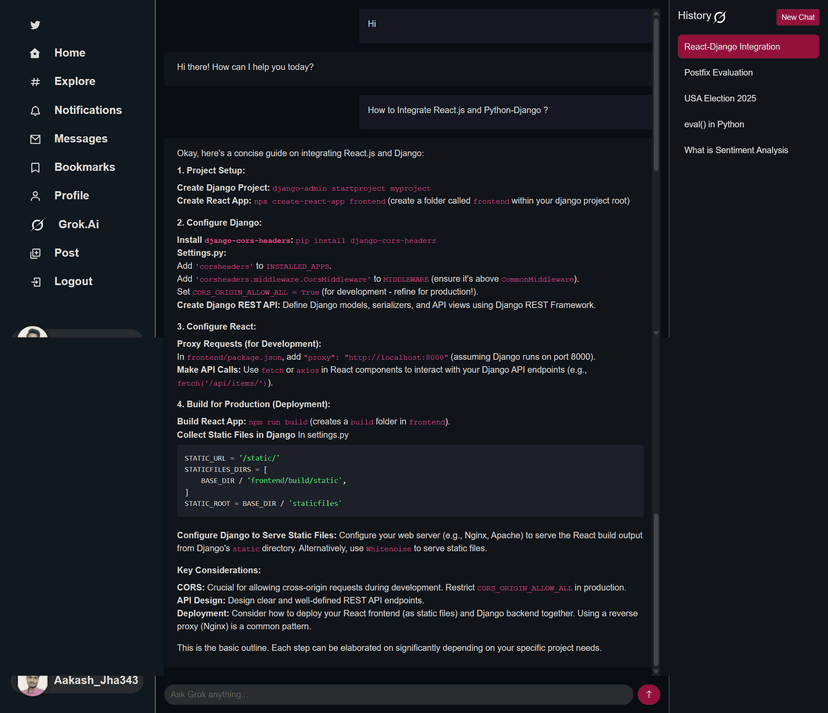Open Home via the house icon
This screenshot has width=828, height=713.
tap(36, 54)
